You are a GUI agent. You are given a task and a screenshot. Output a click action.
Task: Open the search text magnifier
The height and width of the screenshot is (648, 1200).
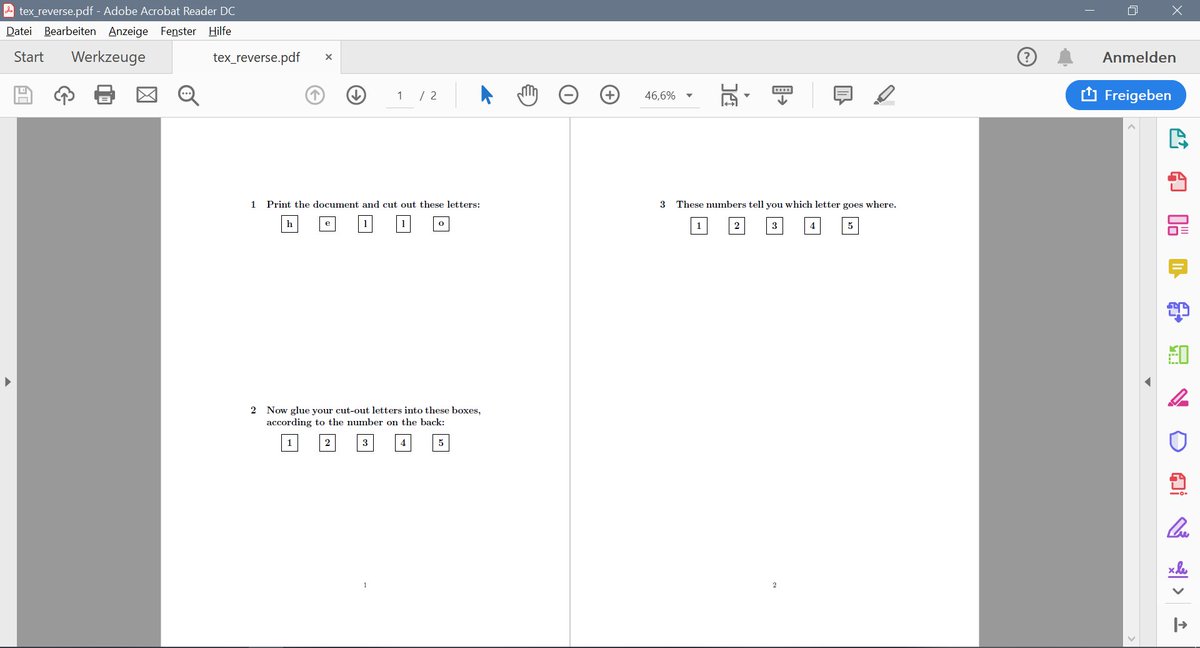tap(188, 95)
